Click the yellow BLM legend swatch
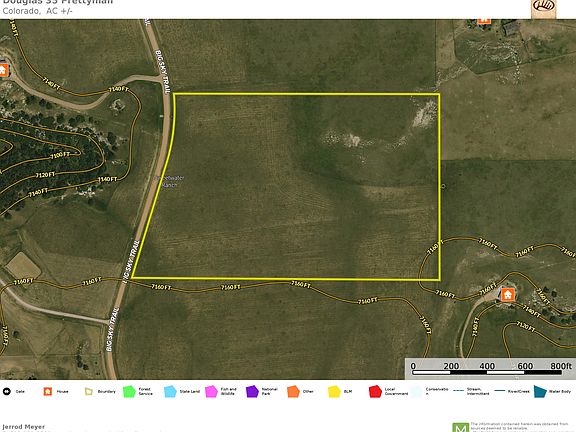Screen dimensions: 576x432 334,392
